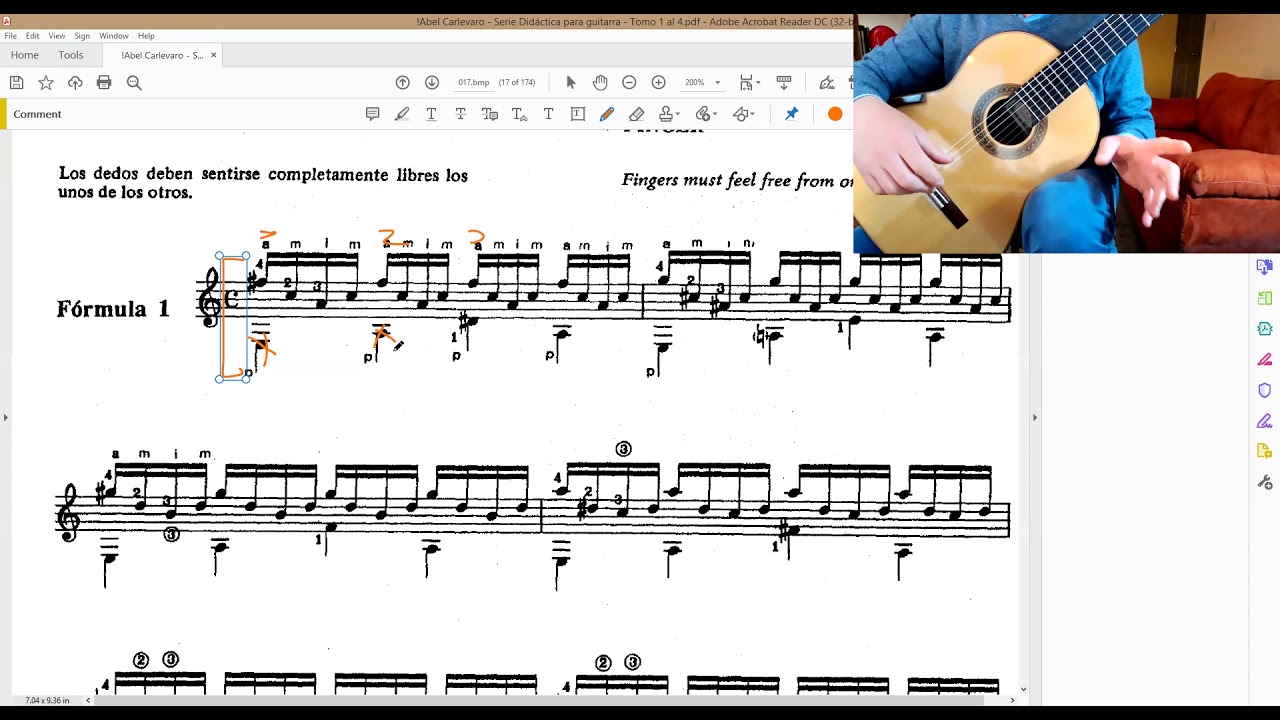Click the Comment toolbar label
Viewport: 1280px width, 720px height.
pyautogui.click(x=37, y=114)
